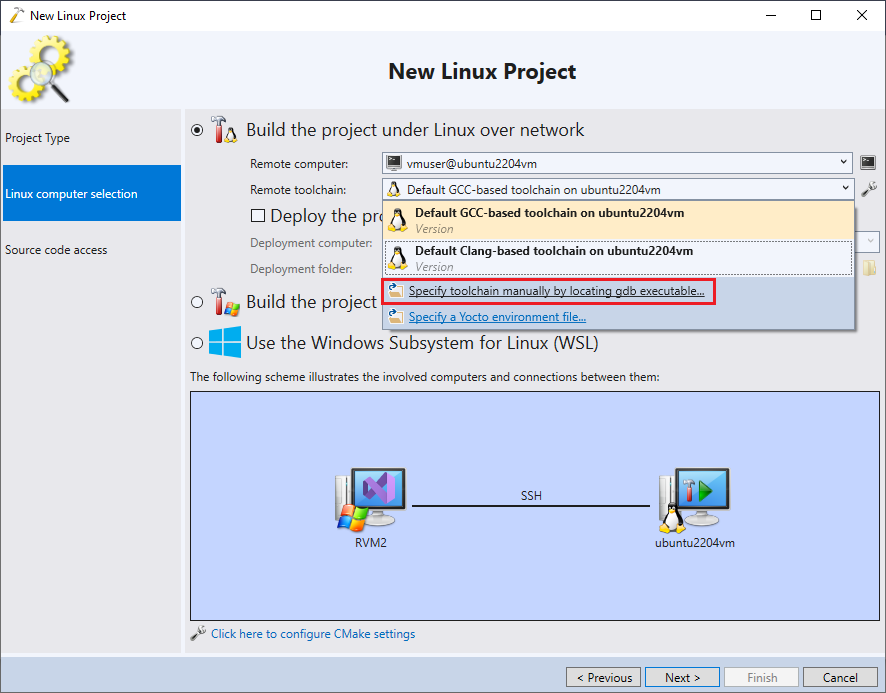
Task: Click the wrench icon beside Remote toolchain
Action: point(868,189)
